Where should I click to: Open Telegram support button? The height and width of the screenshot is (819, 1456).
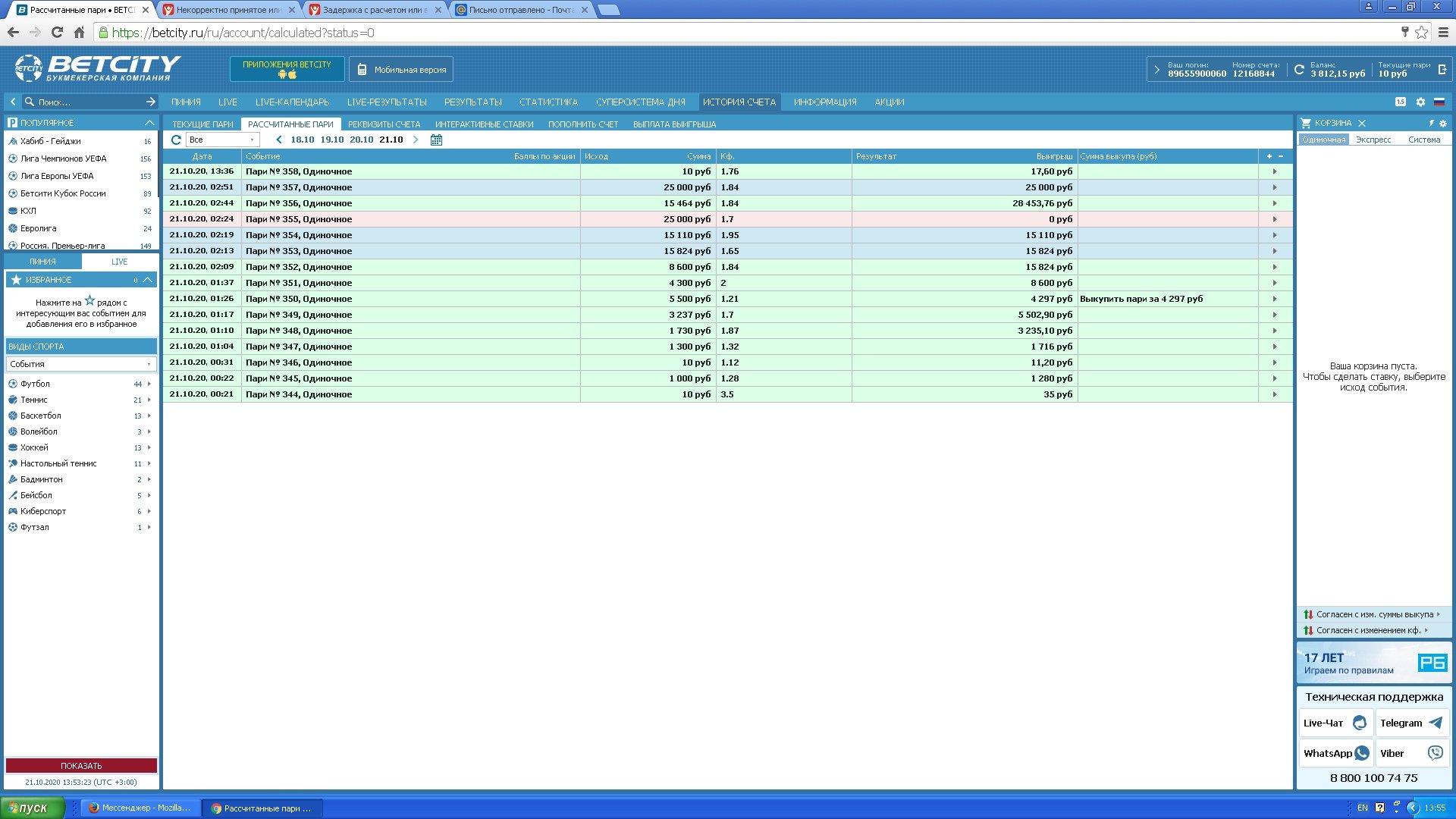tap(1411, 723)
